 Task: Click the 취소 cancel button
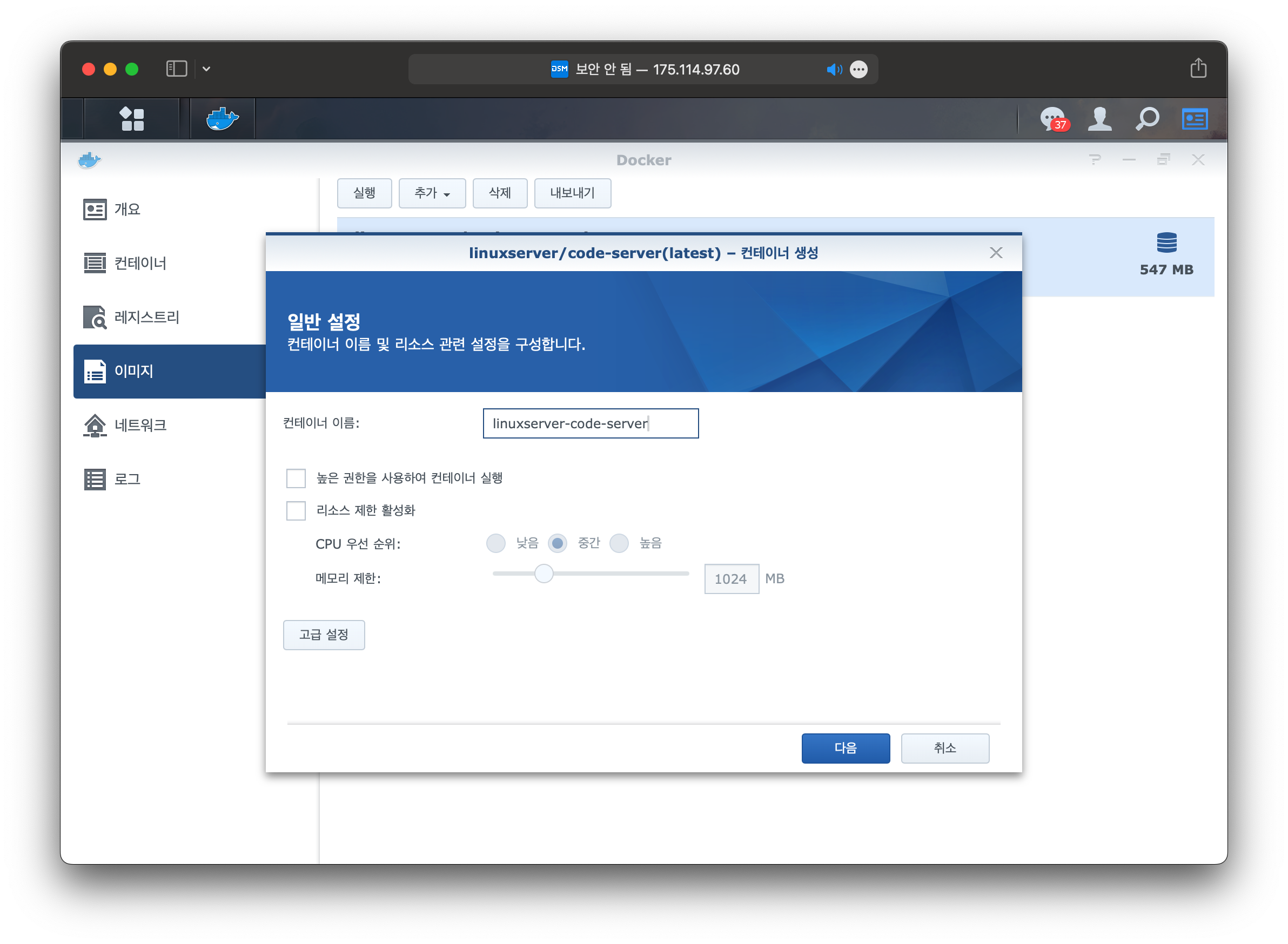point(945,748)
